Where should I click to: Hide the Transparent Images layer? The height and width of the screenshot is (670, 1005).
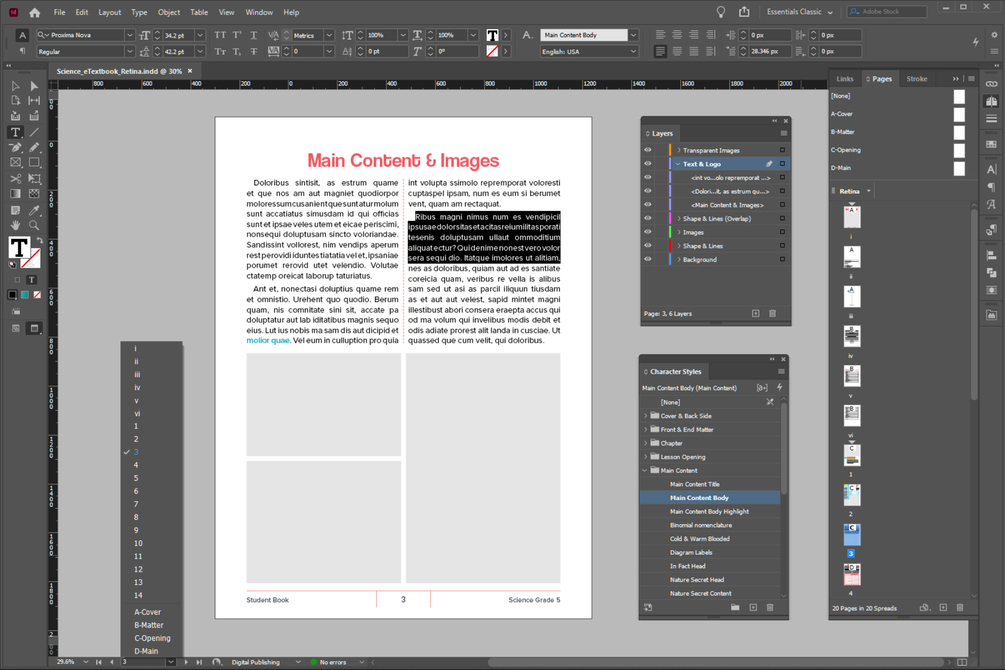[x=647, y=150]
